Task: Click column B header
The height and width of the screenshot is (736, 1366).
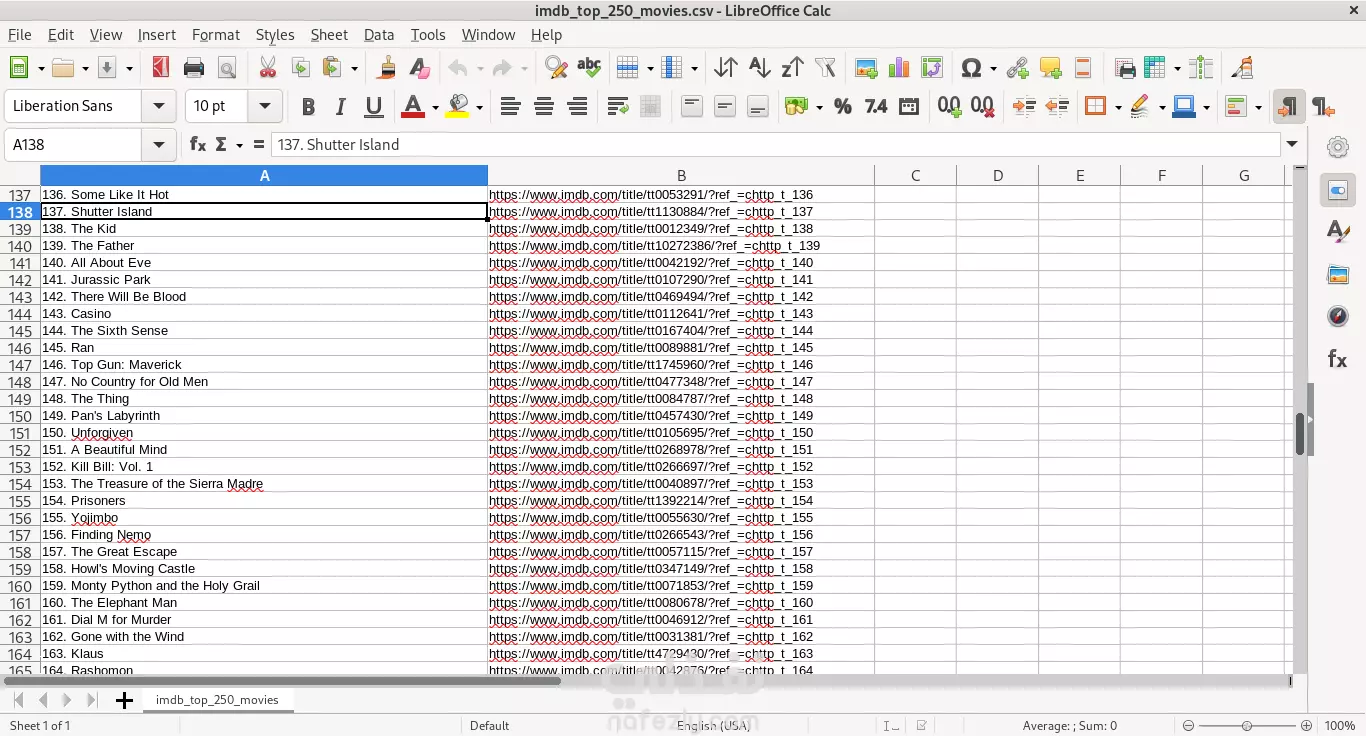Action: pyautogui.click(x=681, y=176)
